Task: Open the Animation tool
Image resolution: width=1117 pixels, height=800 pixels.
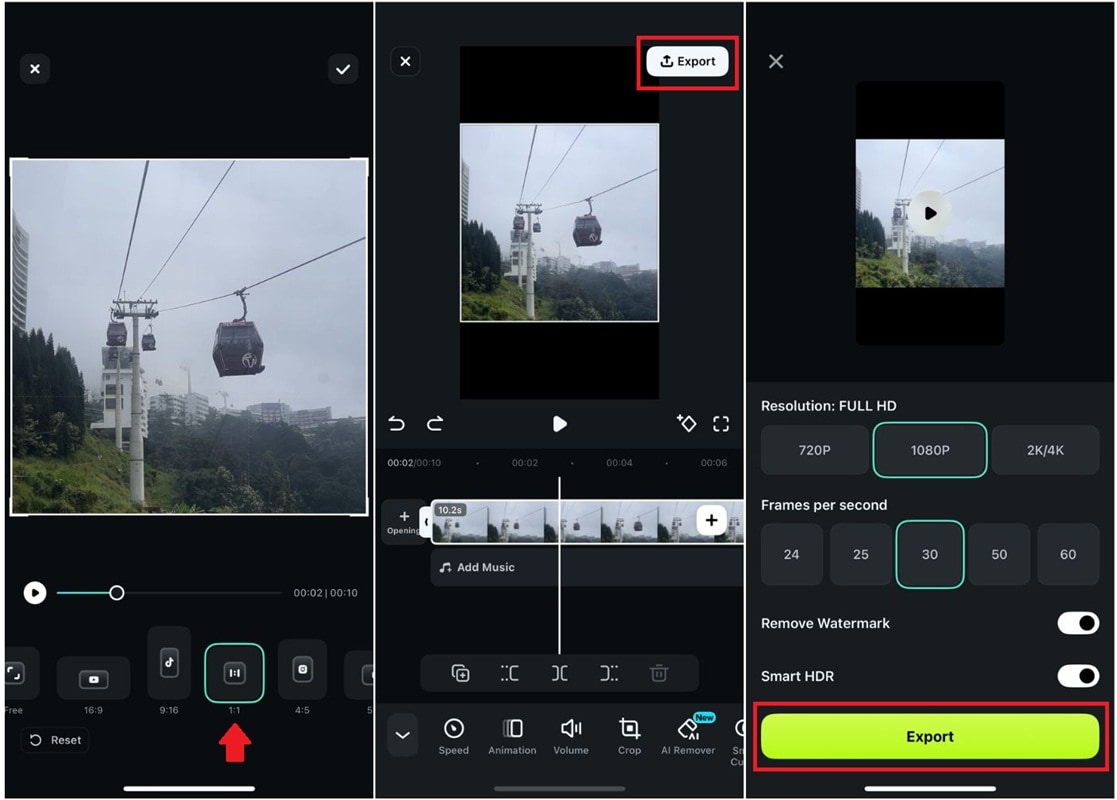Action: point(512,737)
